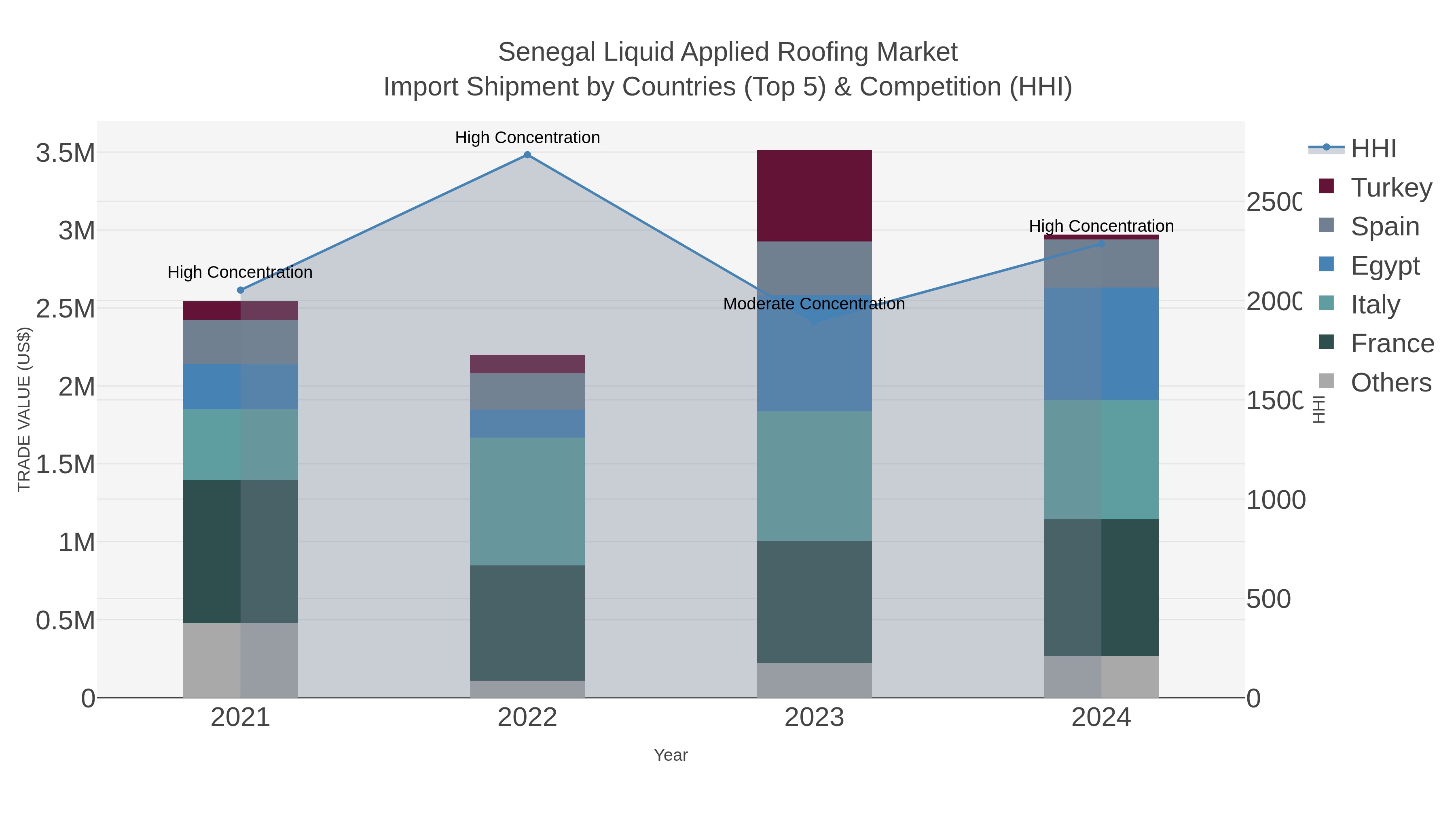This screenshot has height=819, width=1456.
Task: Click the Italy segment of 2023 bar
Action: pyautogui.click(x=815, y=476)
